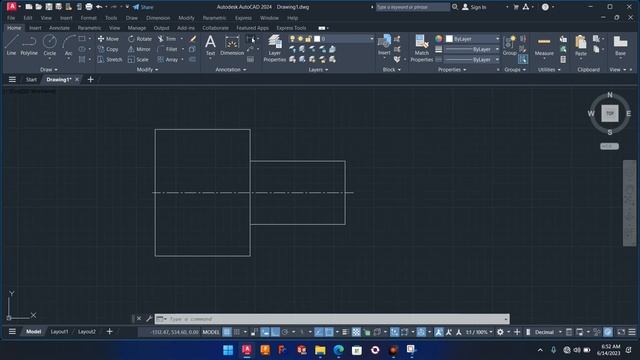Viewport: 640px width, 360px height.
Task: Activate the Stretch command
Action: click(x=110, y=59)
